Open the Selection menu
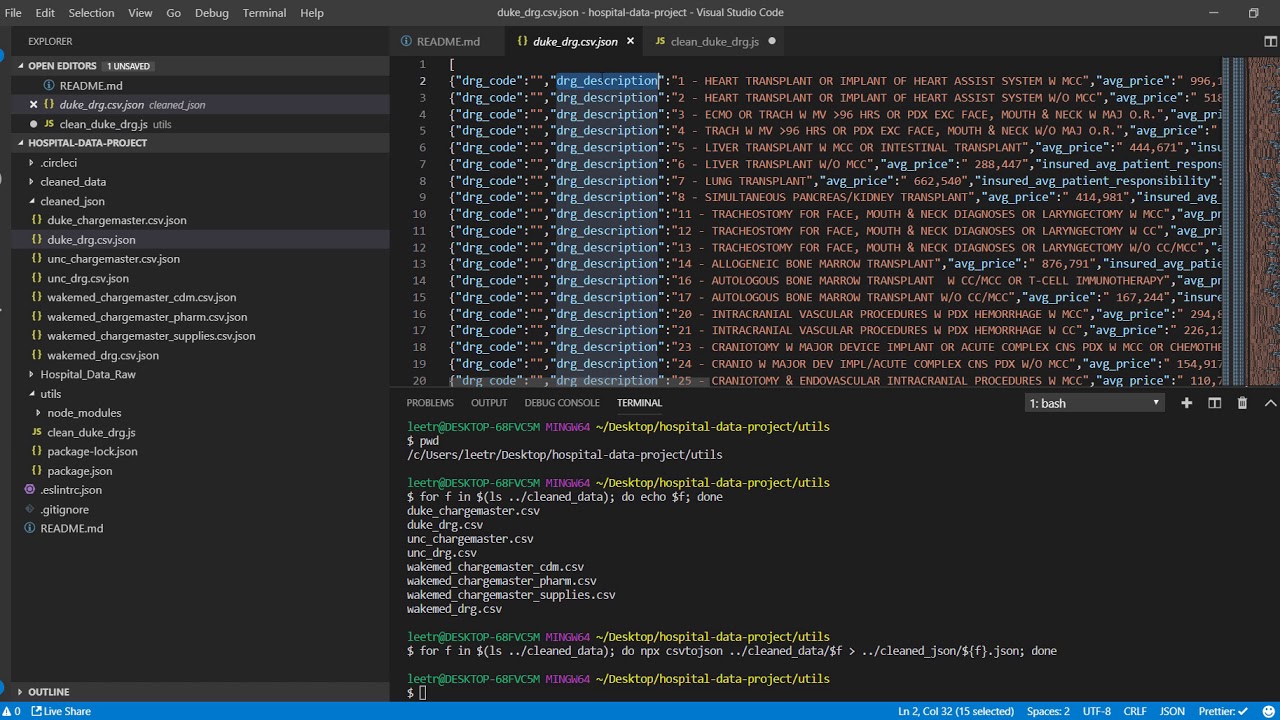This screenshot has height=720, width=1280. (x=91, y=13)
